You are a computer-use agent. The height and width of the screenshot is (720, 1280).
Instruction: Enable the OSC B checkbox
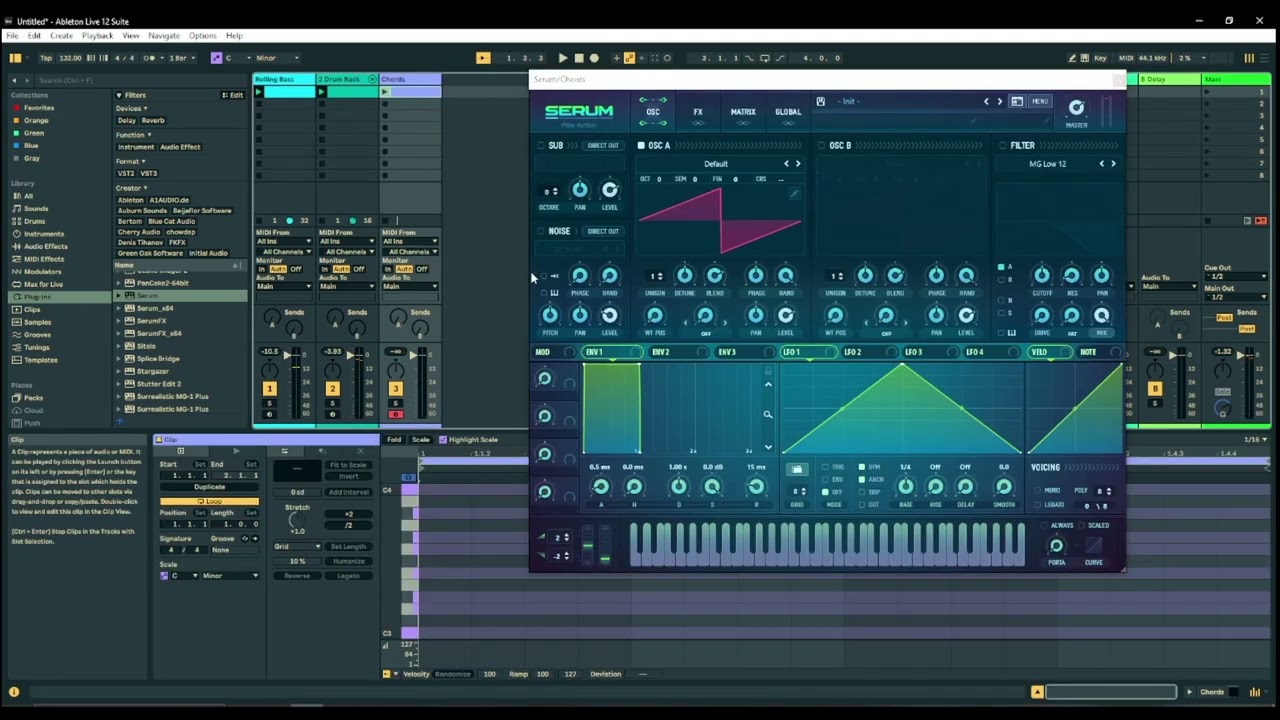(822, 146)
